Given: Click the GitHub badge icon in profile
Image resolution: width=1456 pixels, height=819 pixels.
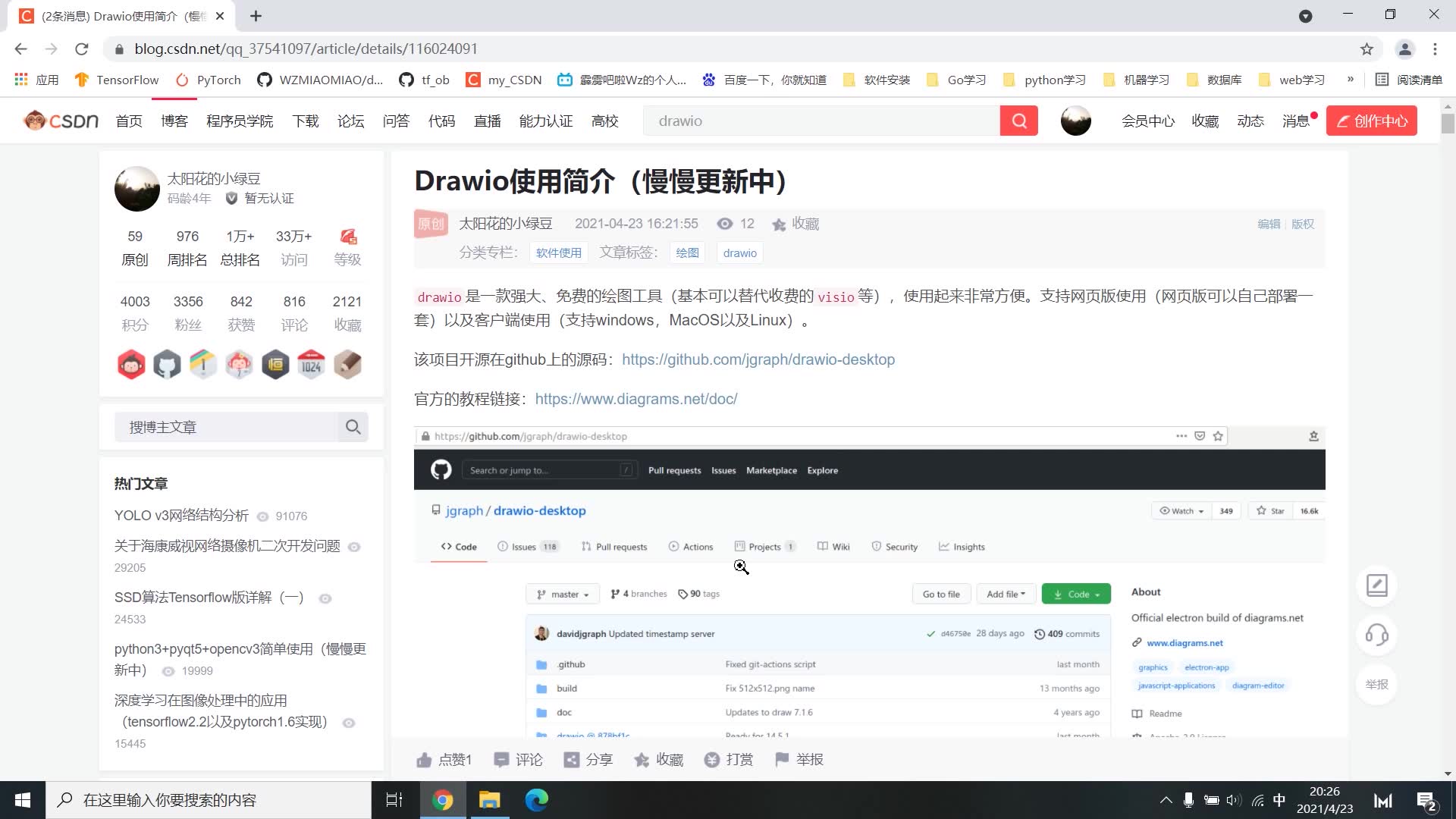Looking at the screenshot, I should click(x=167, y=365).
